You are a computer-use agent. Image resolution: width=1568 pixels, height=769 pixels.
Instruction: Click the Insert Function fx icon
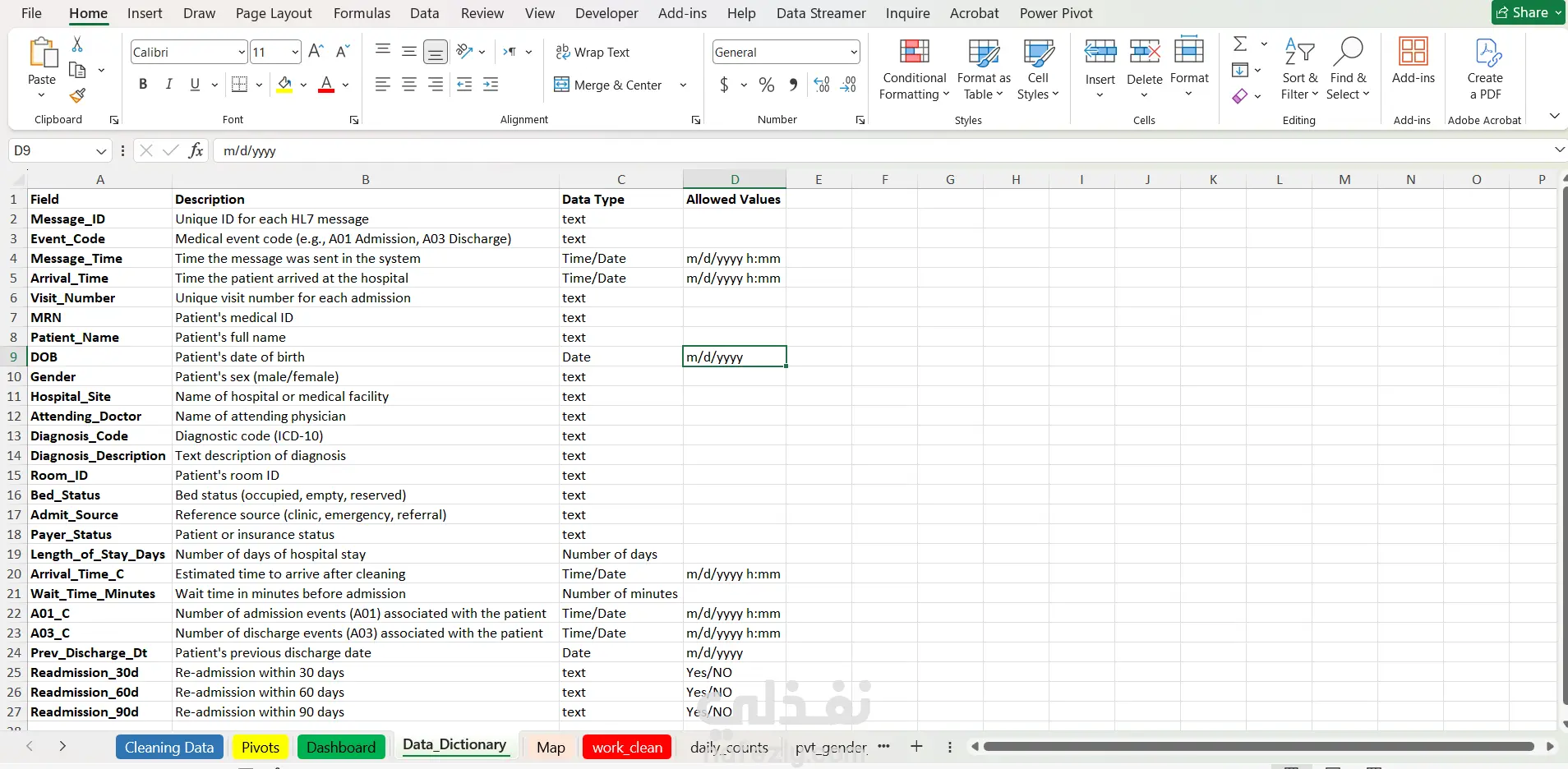(x=196, y=150)
